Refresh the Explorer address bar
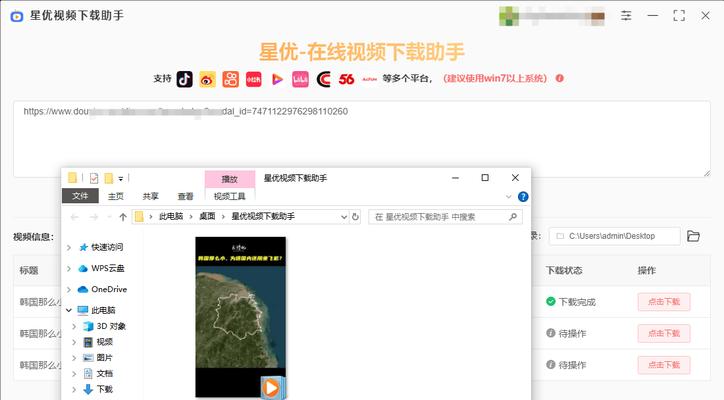 coord(355,217)
